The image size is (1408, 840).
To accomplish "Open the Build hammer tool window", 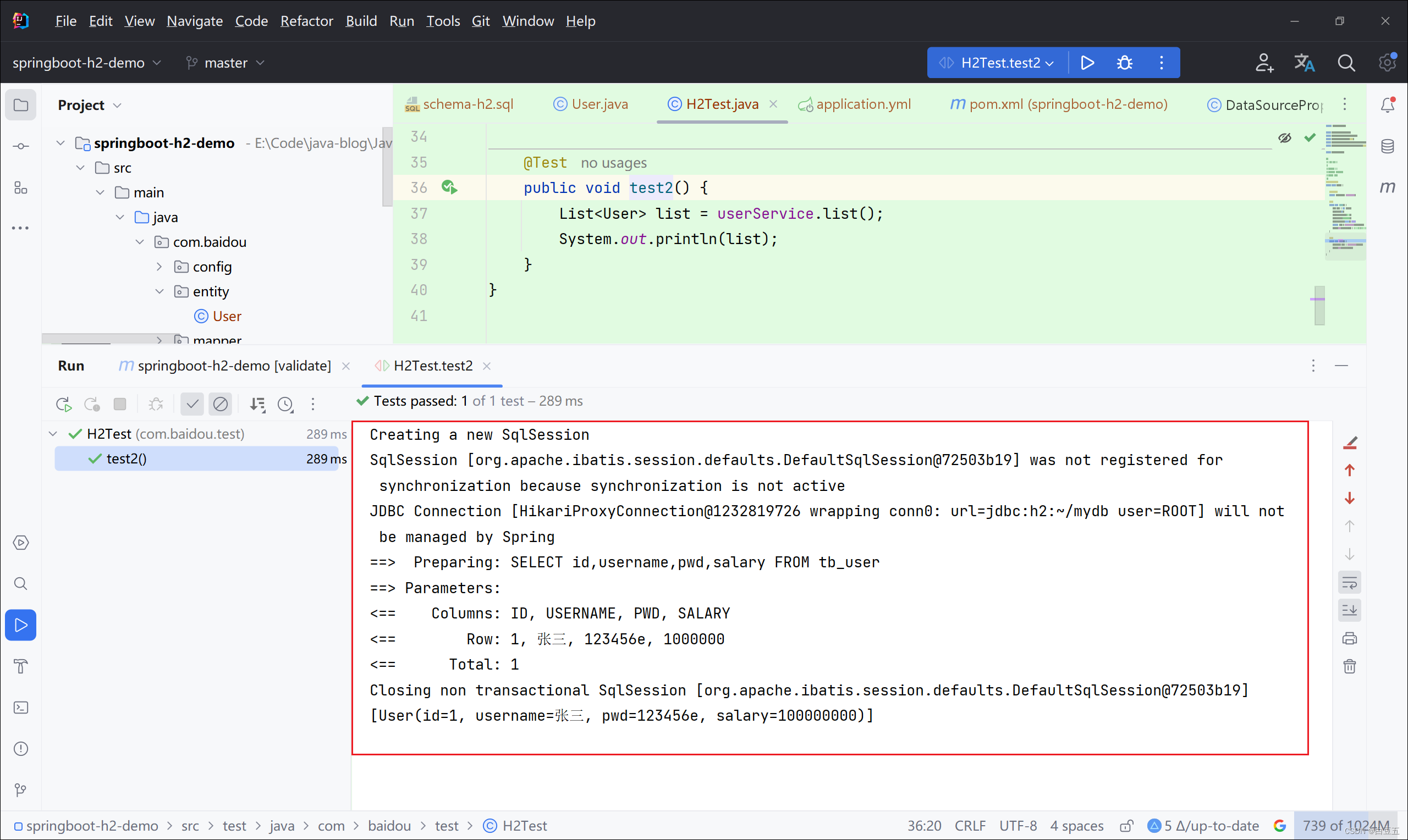I will pos(20,666).
